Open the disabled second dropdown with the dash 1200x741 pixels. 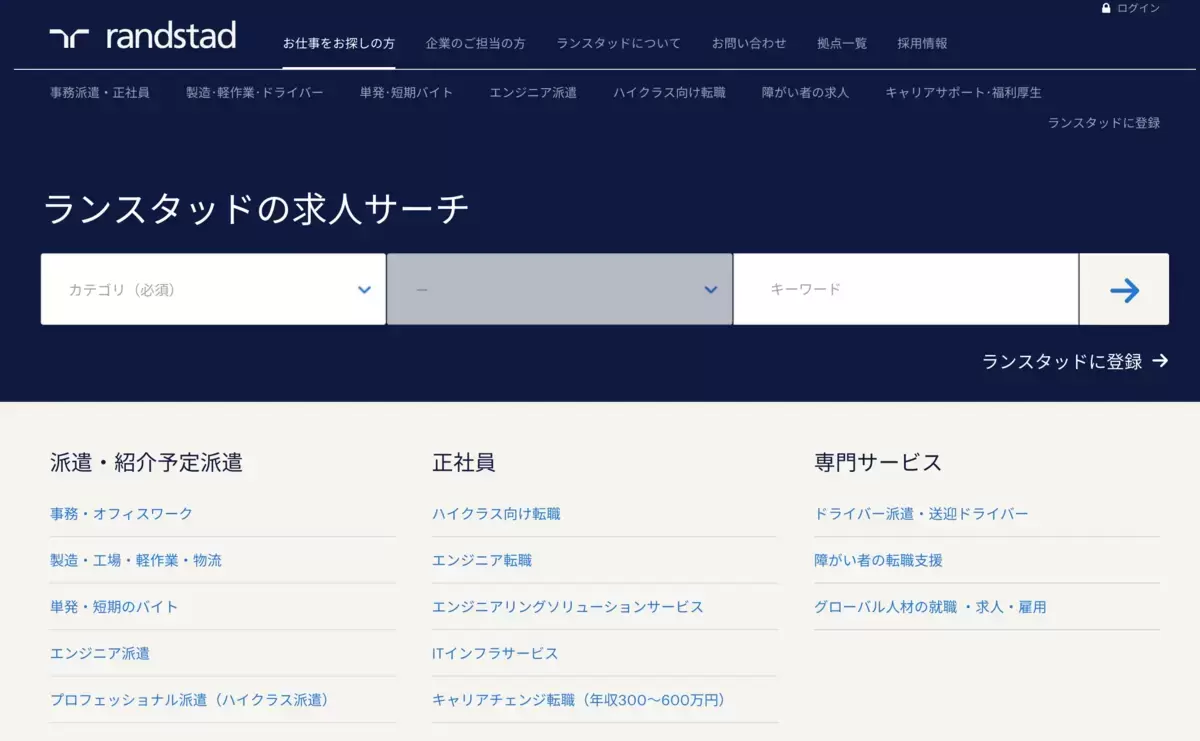click(x=559, y=290)
